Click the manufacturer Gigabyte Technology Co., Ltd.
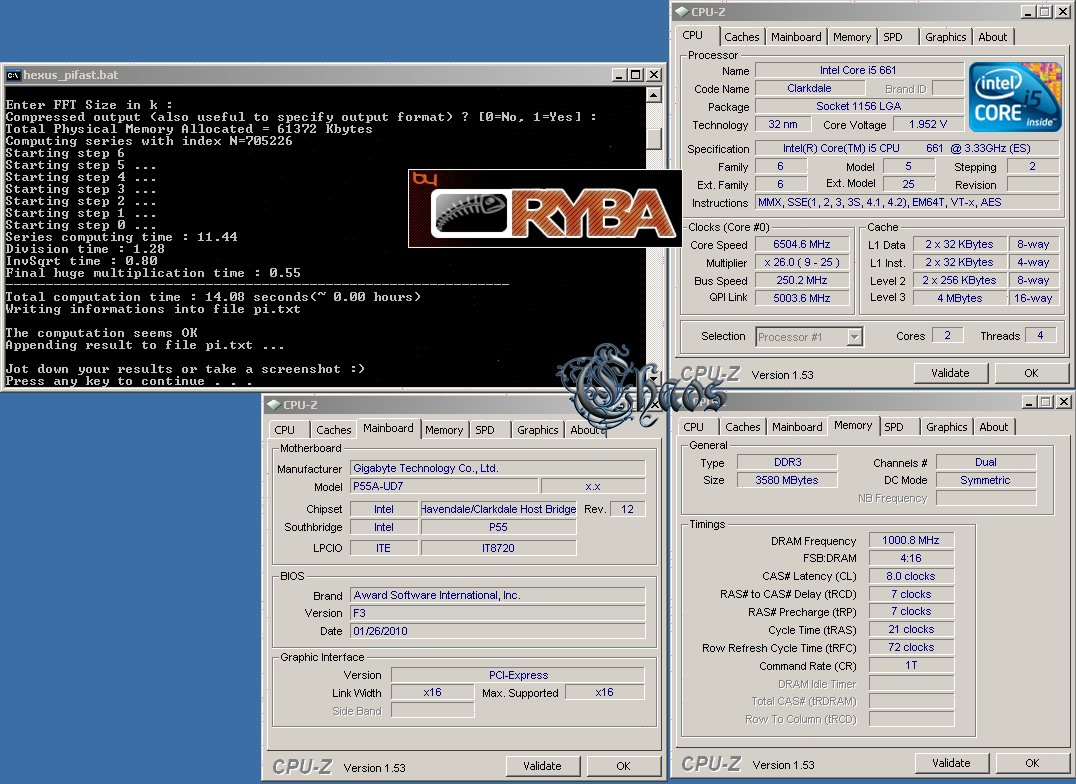 pyautogui.click(x=498, y=468)
